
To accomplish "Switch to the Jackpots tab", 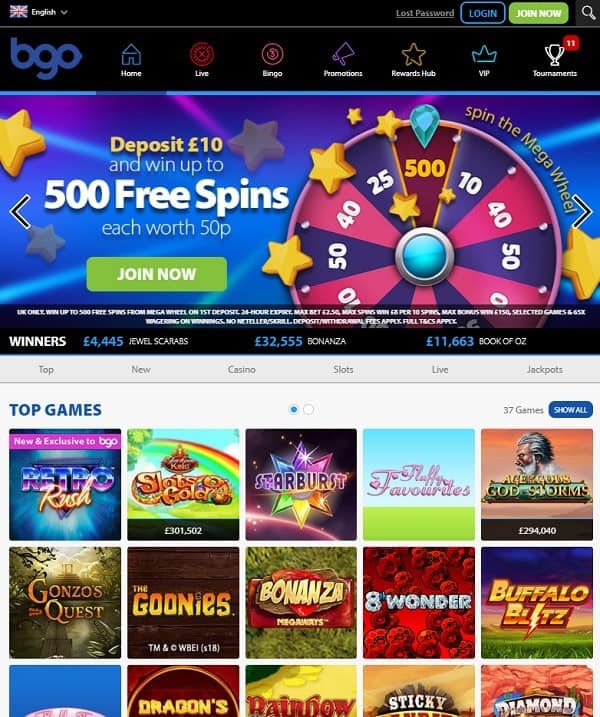I will pos(544,369).
